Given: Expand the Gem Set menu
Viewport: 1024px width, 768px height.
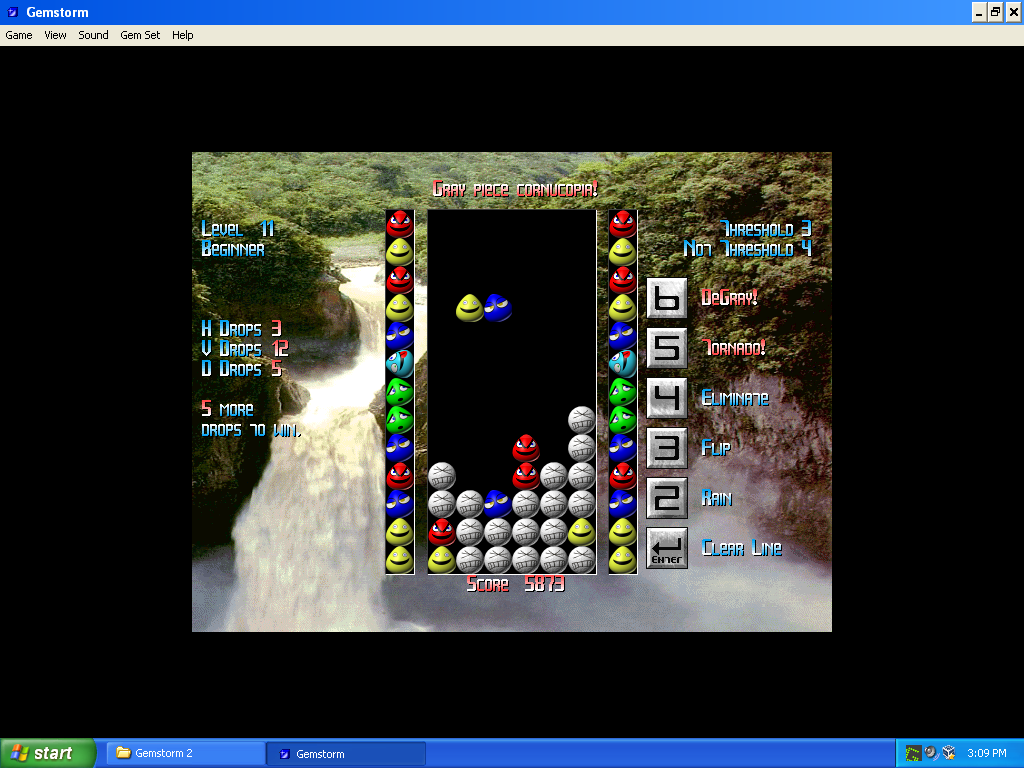Looking at the screenshot, I should click(140, 35).
